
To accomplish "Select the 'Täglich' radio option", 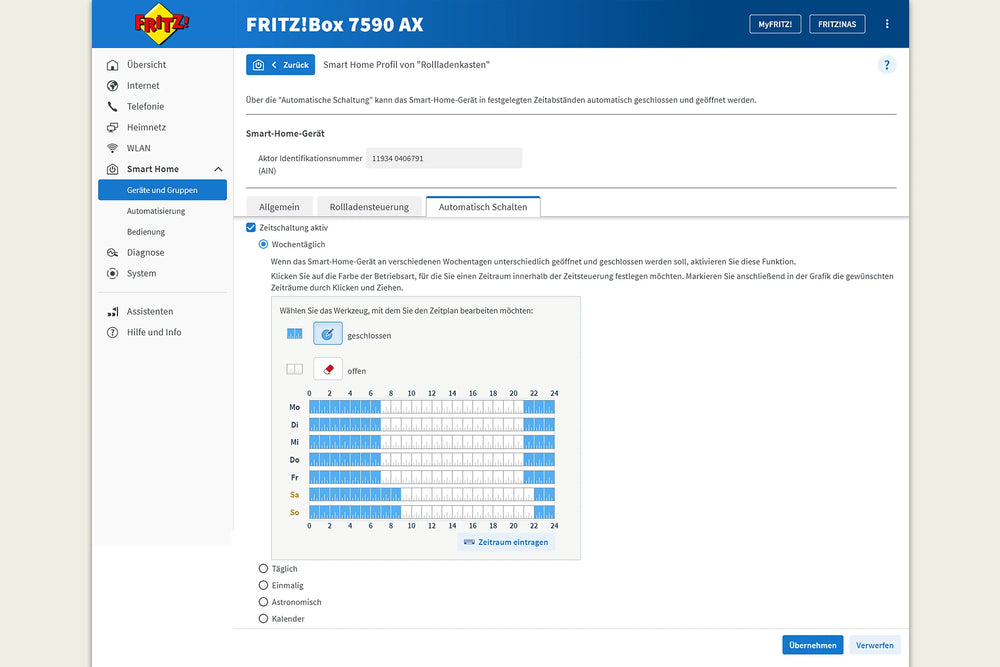I will pos(263,569).
